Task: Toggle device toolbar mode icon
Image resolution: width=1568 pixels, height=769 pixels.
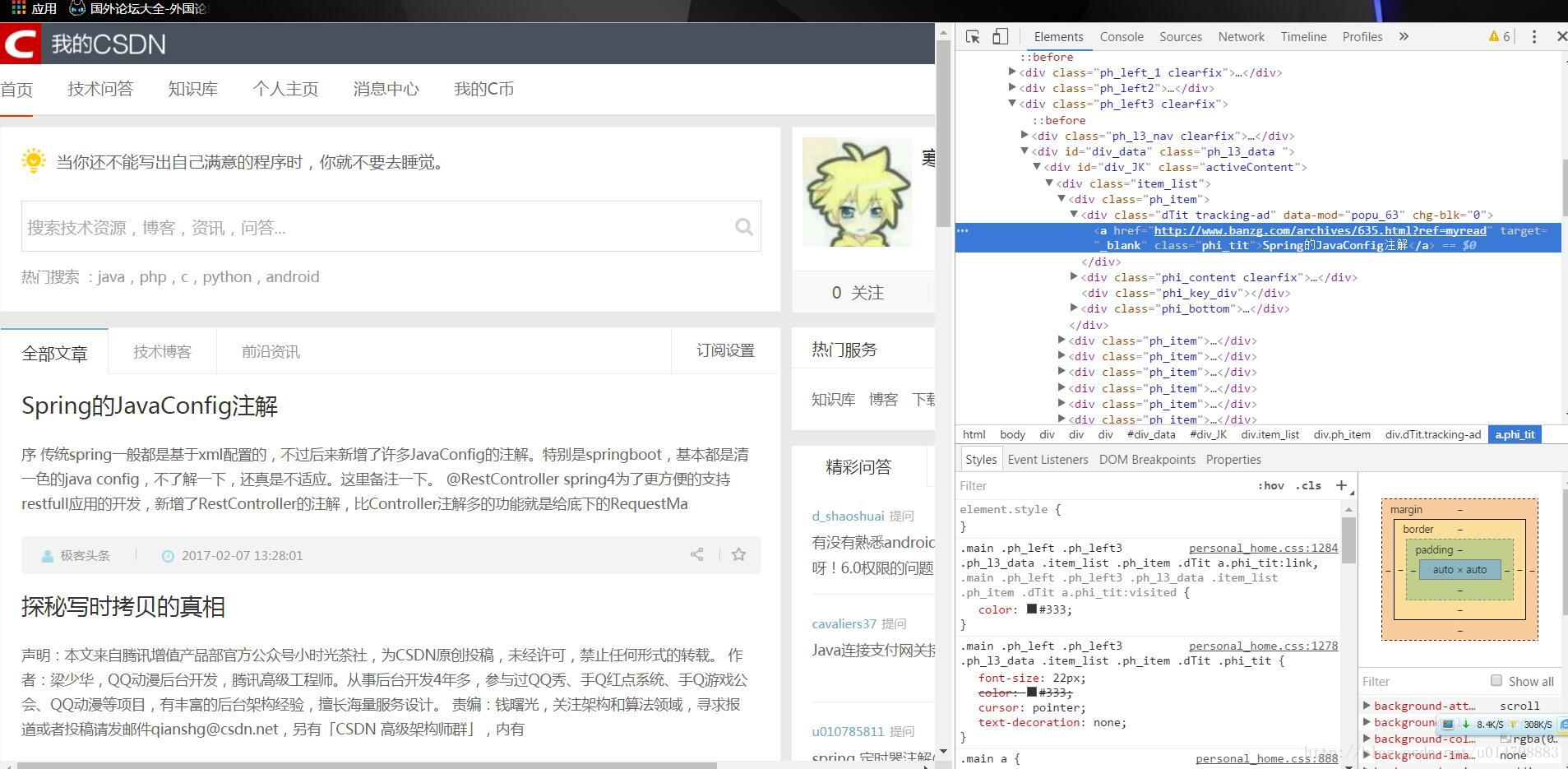Action: click(1000, 37)
